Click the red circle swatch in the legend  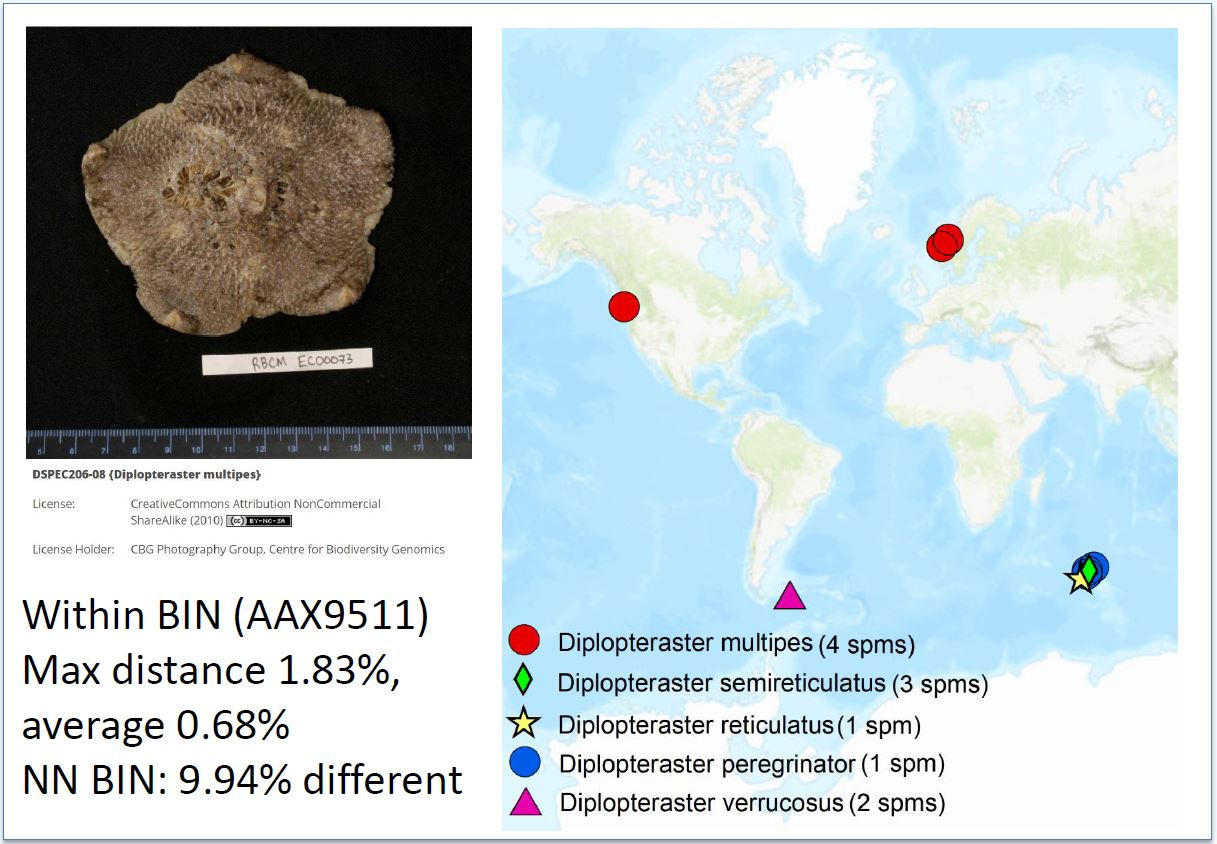coord(525,642)
